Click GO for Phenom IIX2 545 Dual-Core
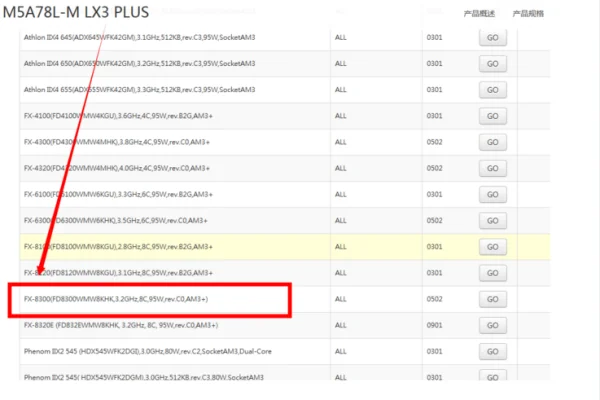The image size is (600, 400). 493,351
